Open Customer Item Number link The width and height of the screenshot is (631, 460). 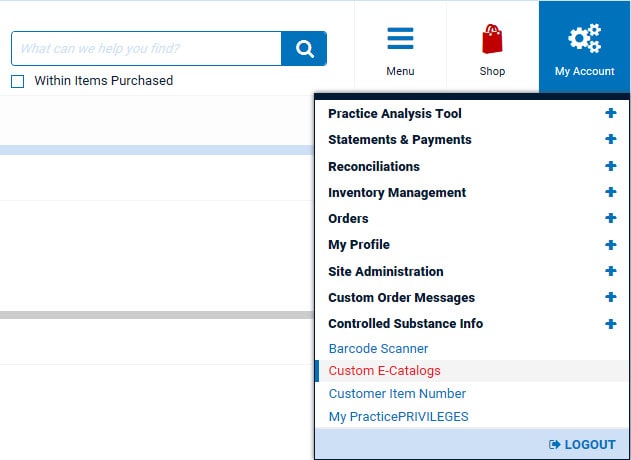pos(397,394)
